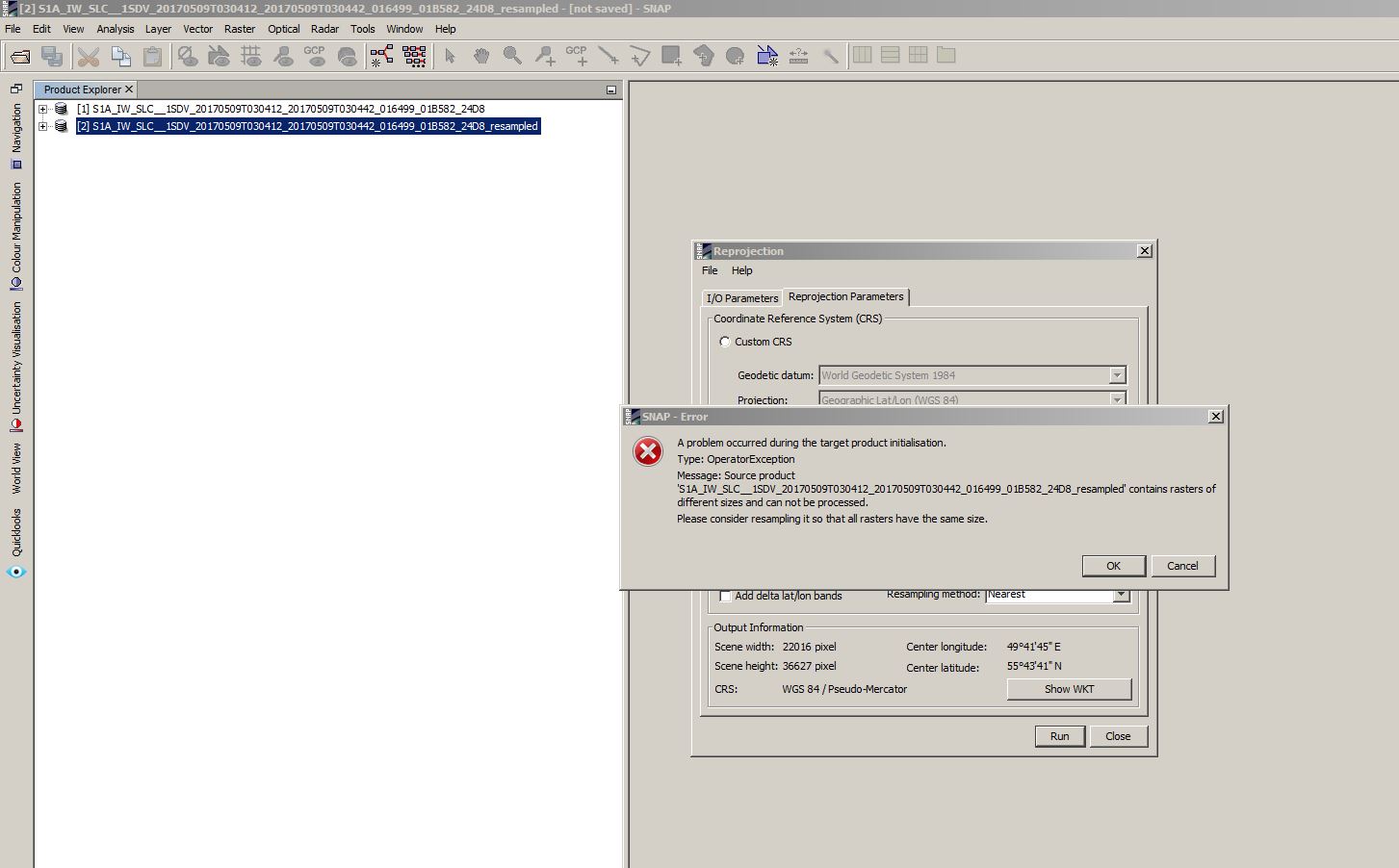Click OK in the SNAP Error dialog
1399x868 pixels.
(x=1113, y=566)
